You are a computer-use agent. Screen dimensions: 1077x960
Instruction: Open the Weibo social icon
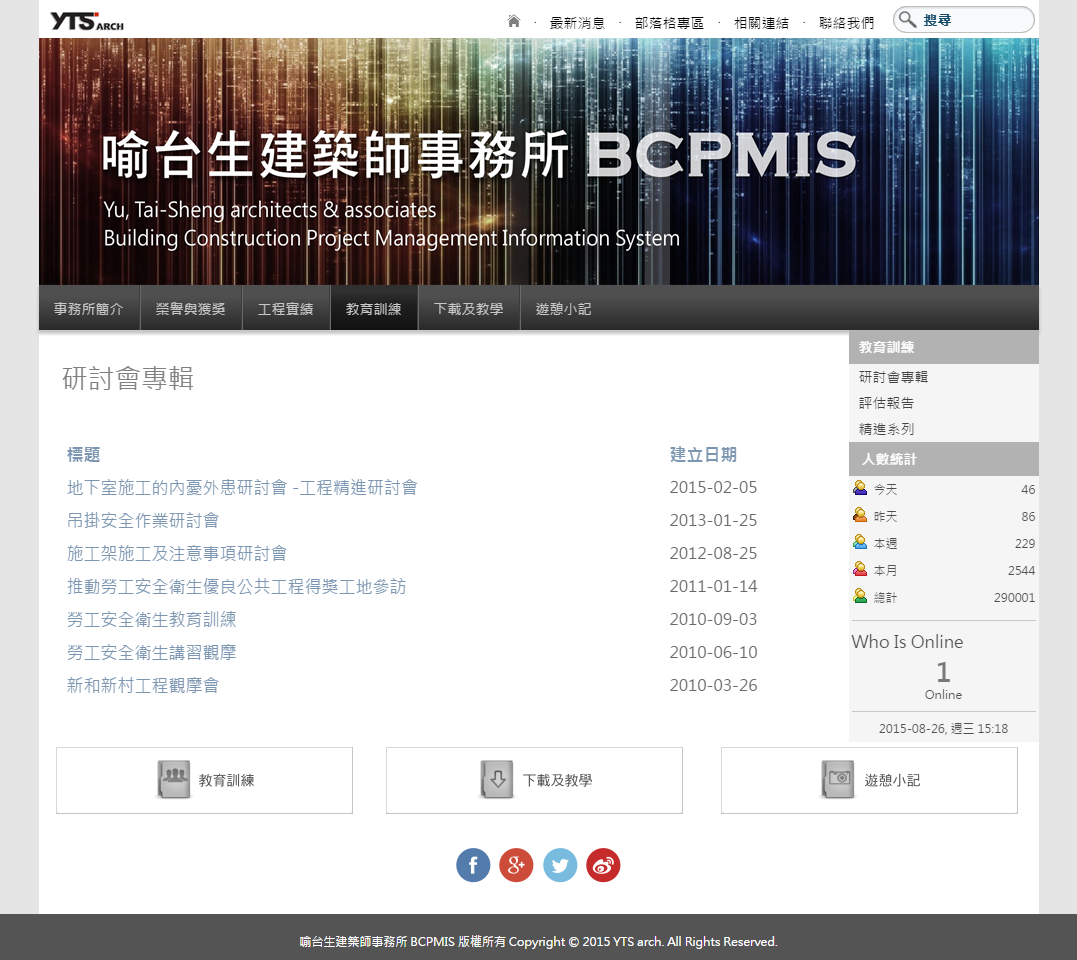tap(603, 865)
